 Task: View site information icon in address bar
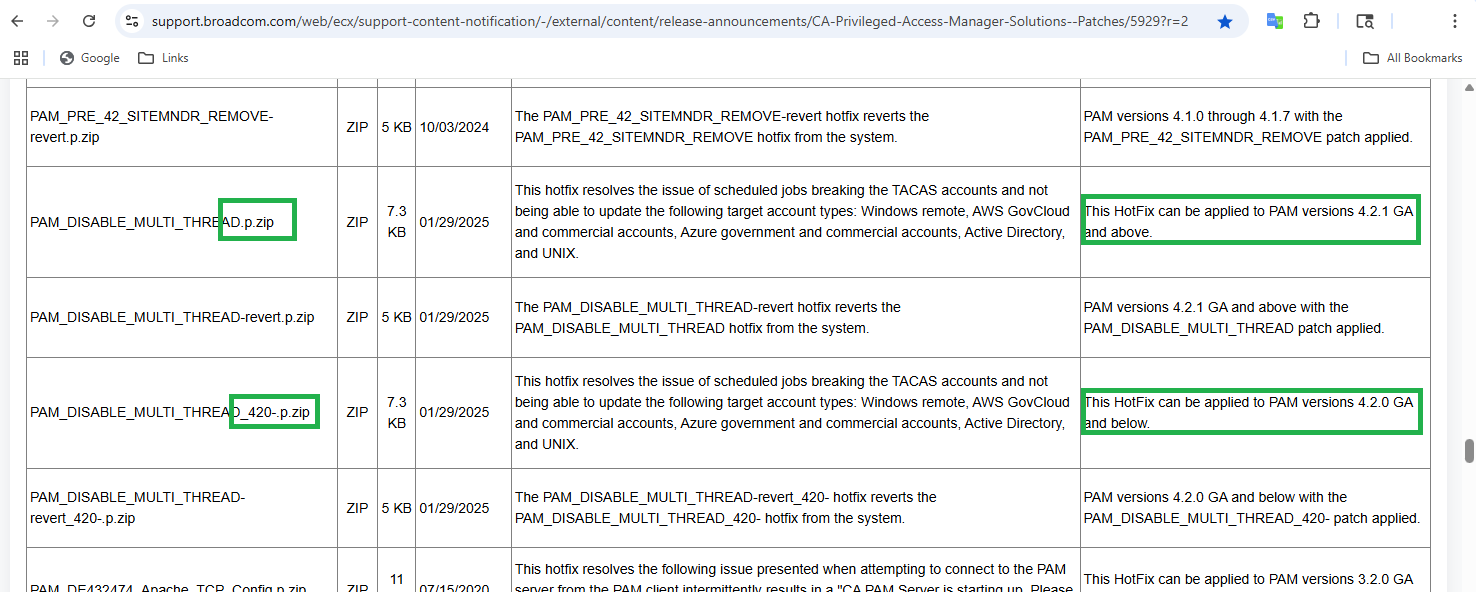tap(132, 21)
